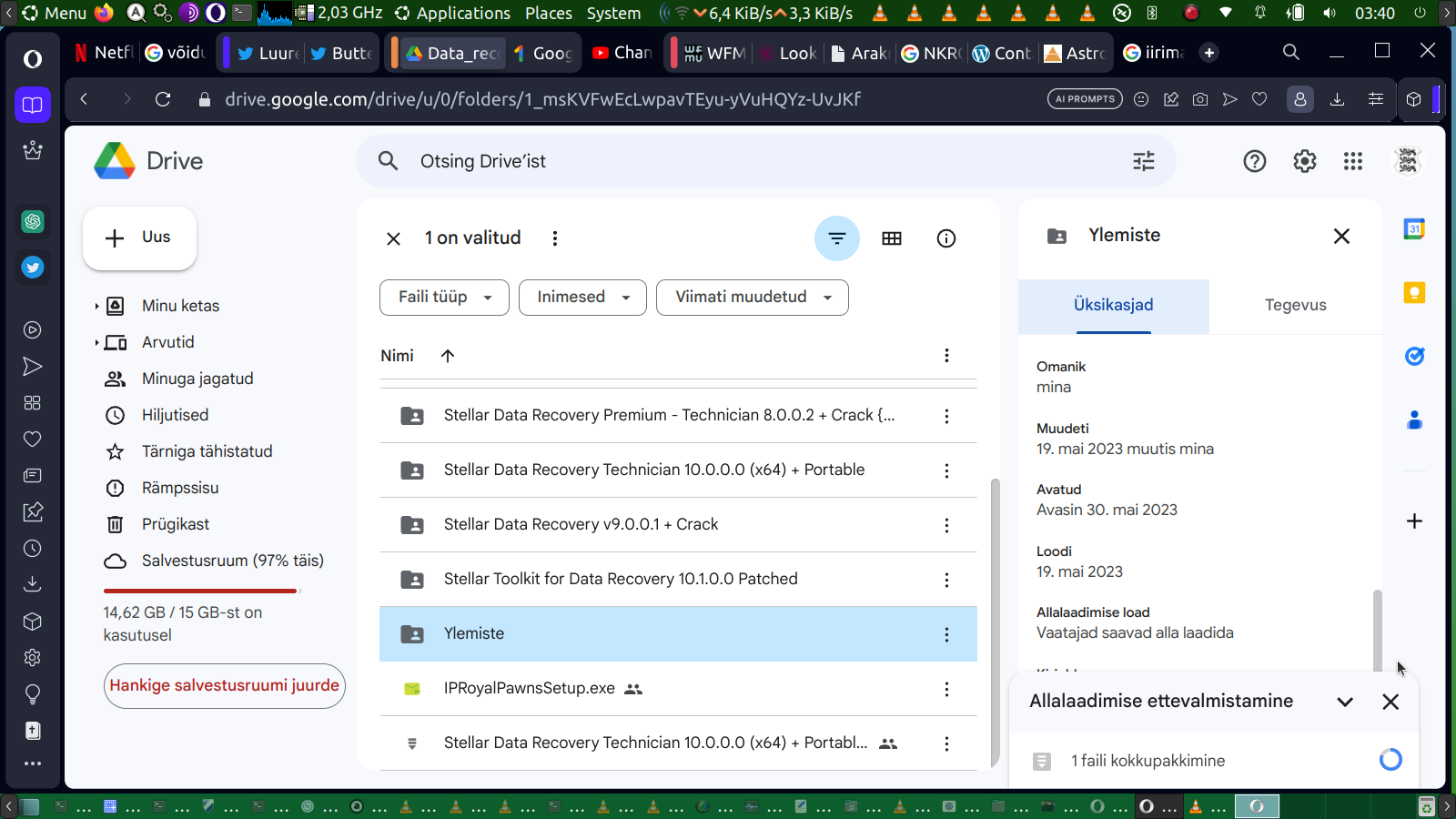Image resolution: width=1456 pixels, height=819 pixels.
Task: Open Google Keep side panel
Action: 1414,293
